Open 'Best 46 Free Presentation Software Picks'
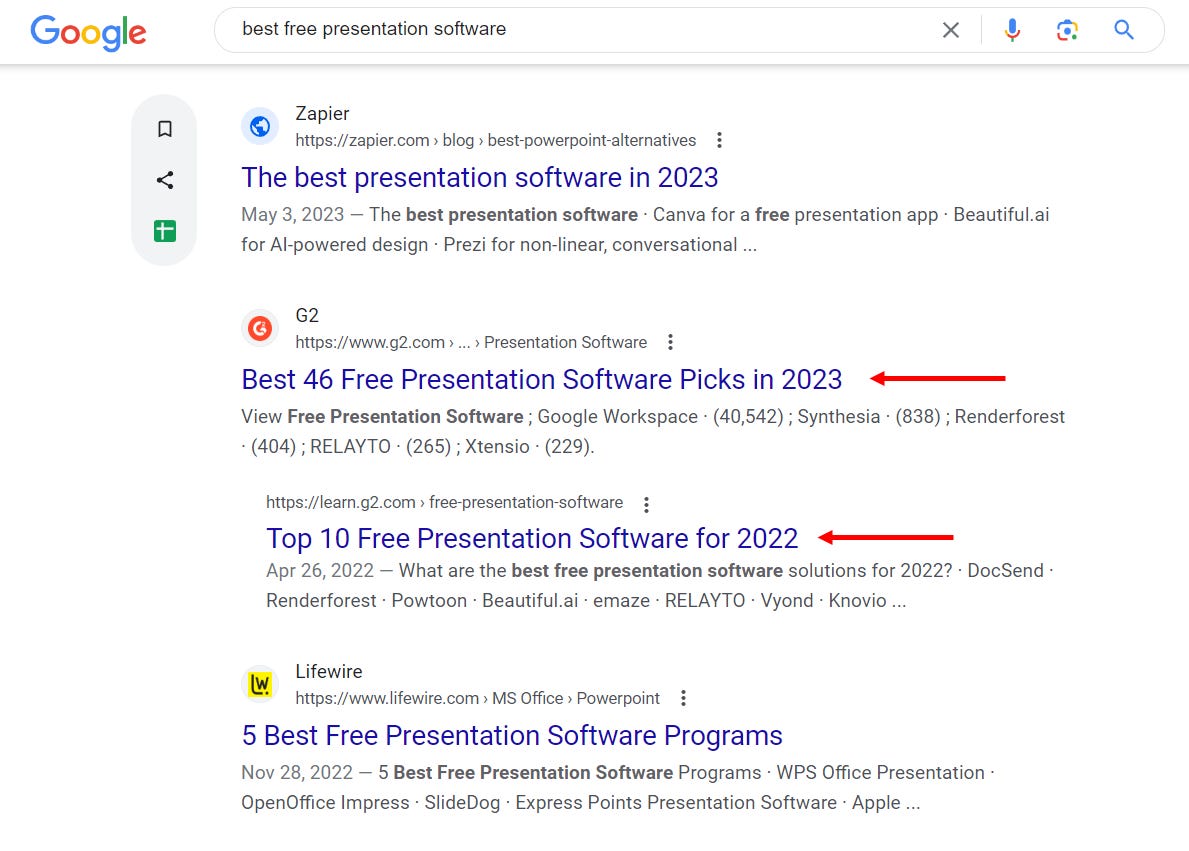This screenshot has height=851, width=1189. click(x=541, y=379)
